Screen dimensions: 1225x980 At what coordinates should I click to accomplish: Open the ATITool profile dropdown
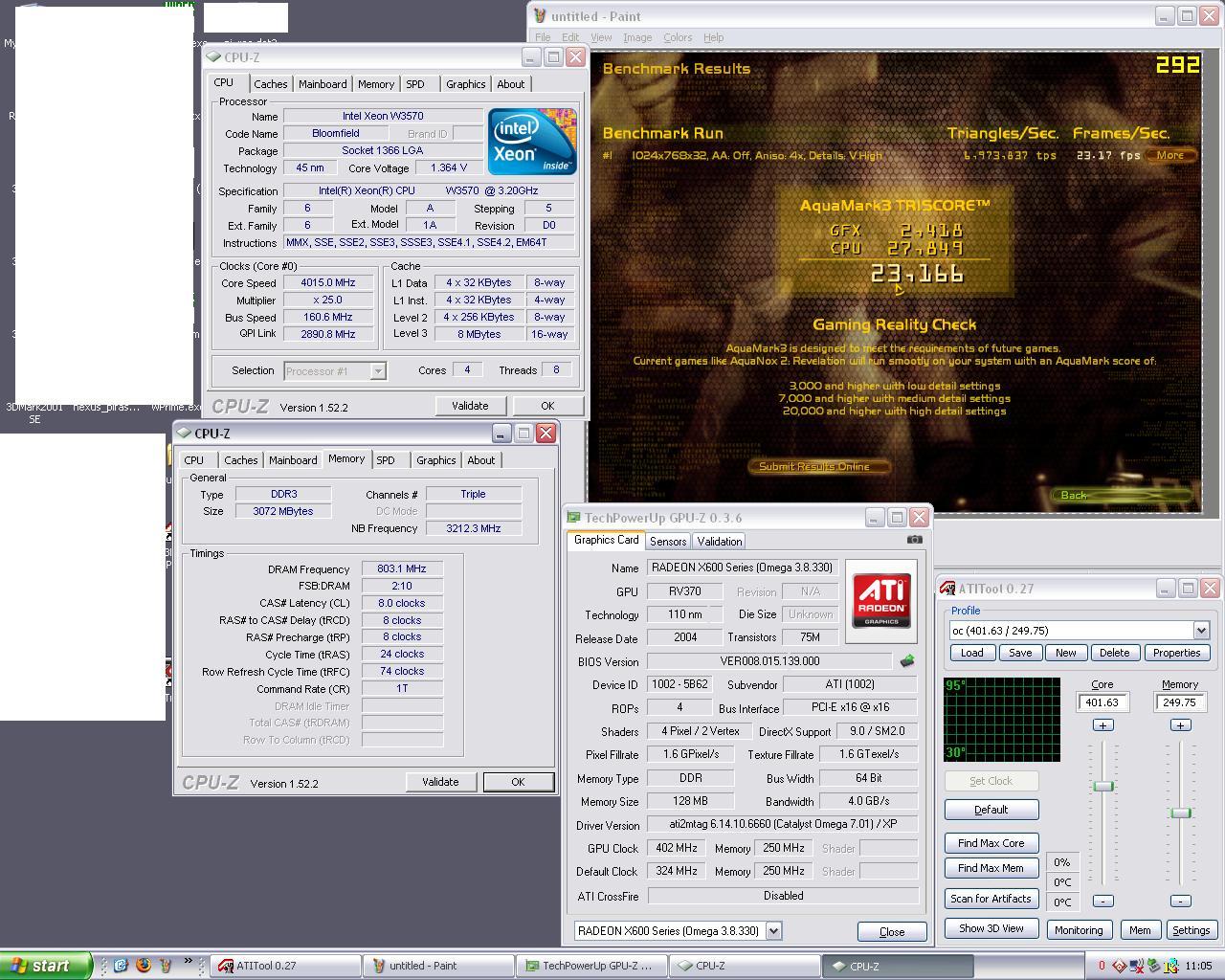1201,631
